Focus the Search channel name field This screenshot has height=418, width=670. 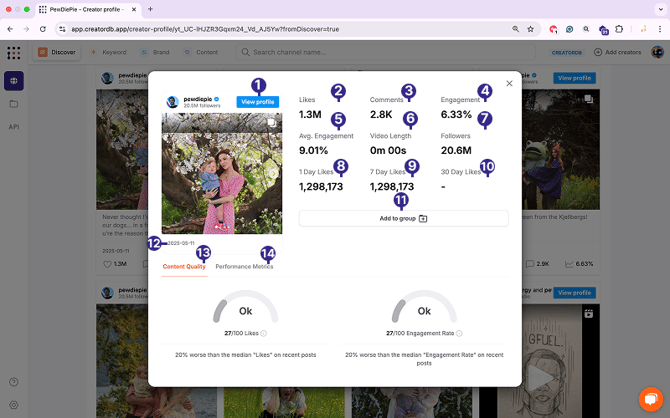[385, 52]
